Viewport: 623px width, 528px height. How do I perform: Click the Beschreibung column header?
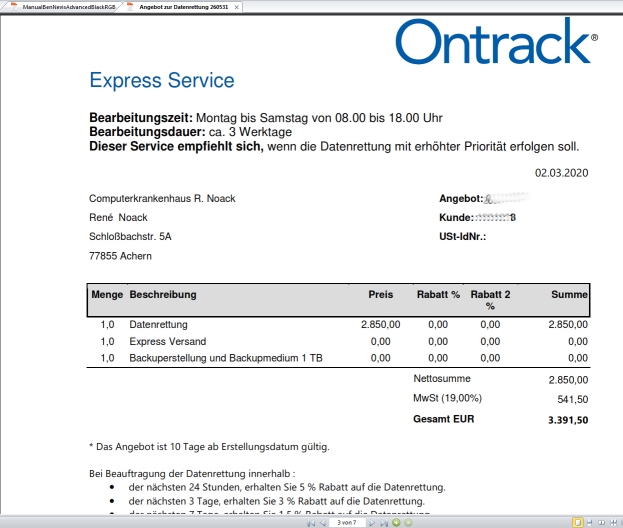click(x=163, y=295)
